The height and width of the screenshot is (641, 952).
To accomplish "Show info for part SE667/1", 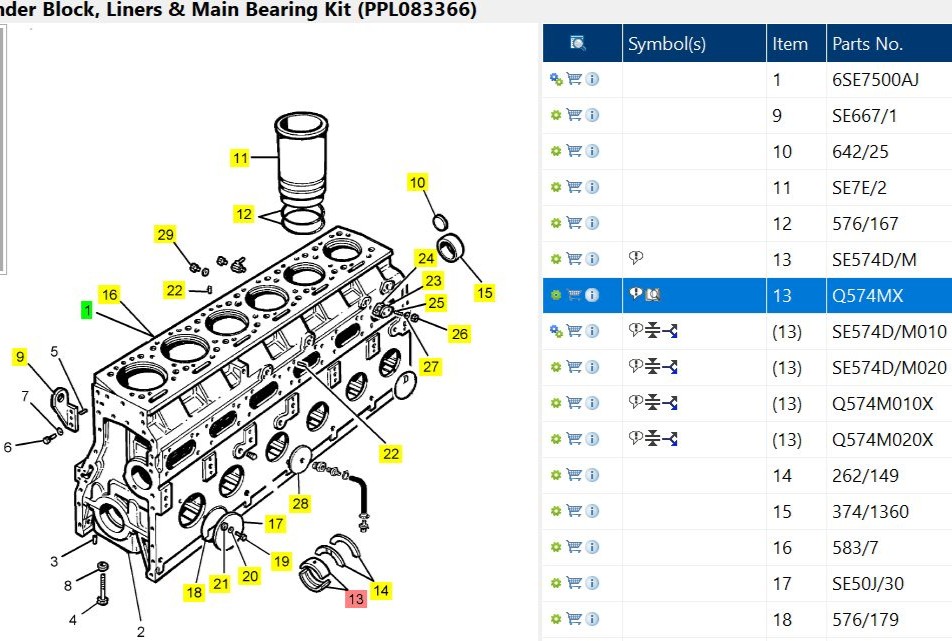I will 592,115.
